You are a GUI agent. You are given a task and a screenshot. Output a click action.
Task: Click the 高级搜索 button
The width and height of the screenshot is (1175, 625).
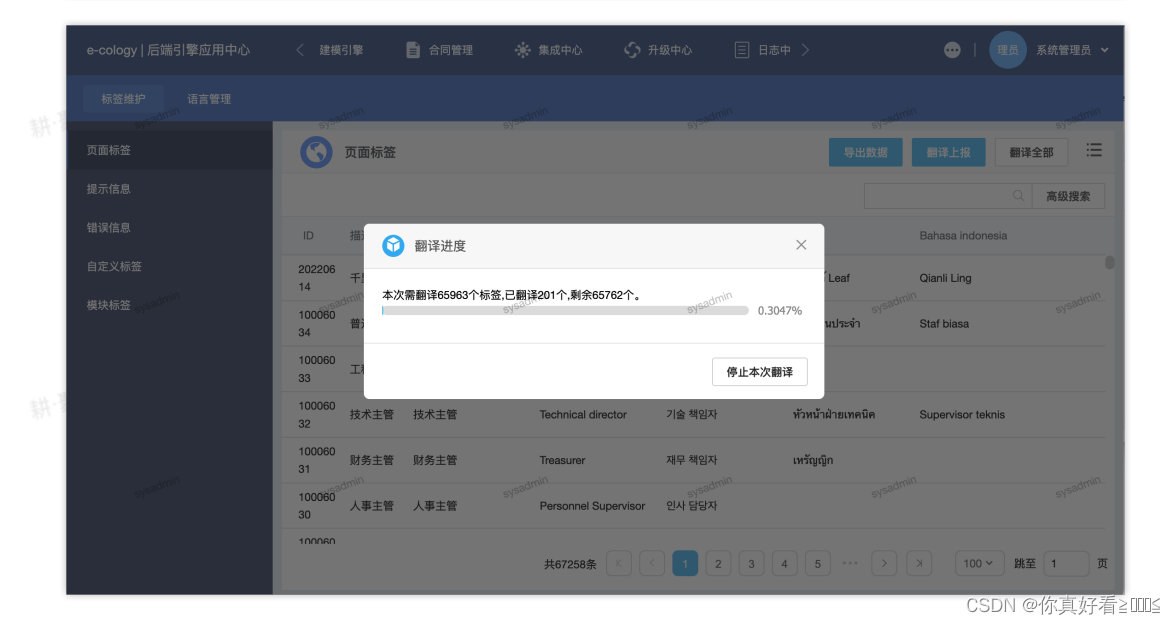click(x=1069, y=195)
